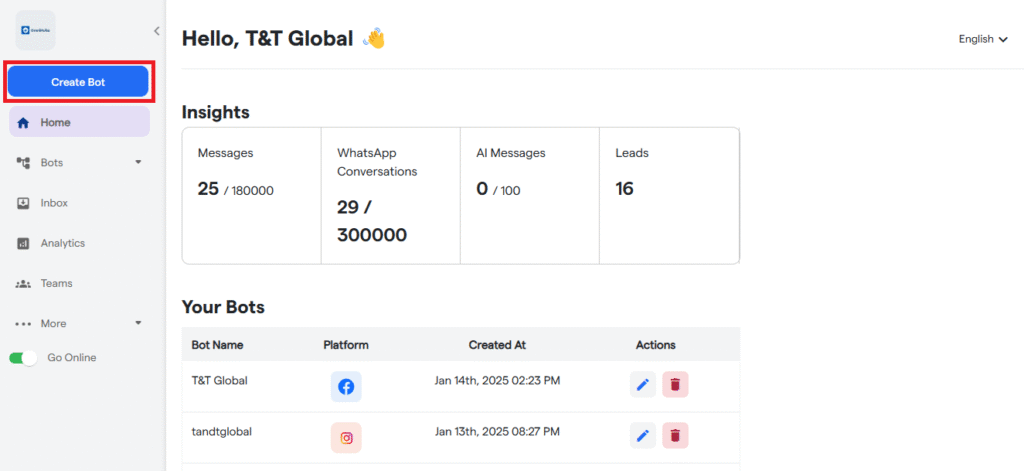This screenshot has height=471, width=1024.
Task: Delete the tandtglobal bot via trash icon
Action: [676, 435]
